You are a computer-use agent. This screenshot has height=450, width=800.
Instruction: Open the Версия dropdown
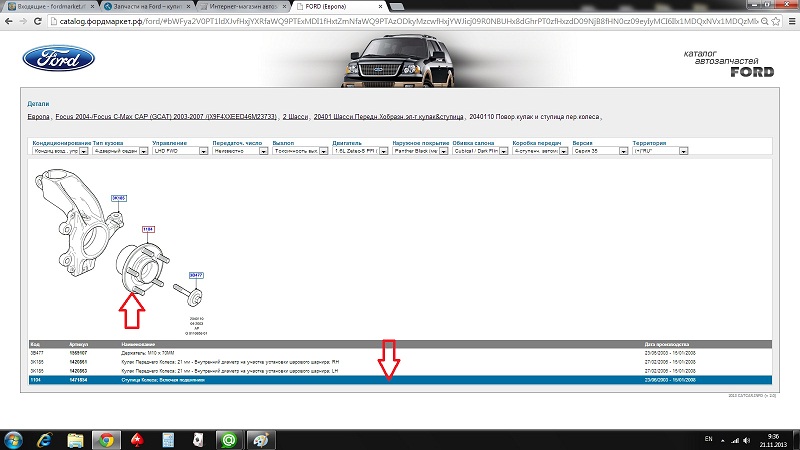pyautogui.click(x=601, y=151)
